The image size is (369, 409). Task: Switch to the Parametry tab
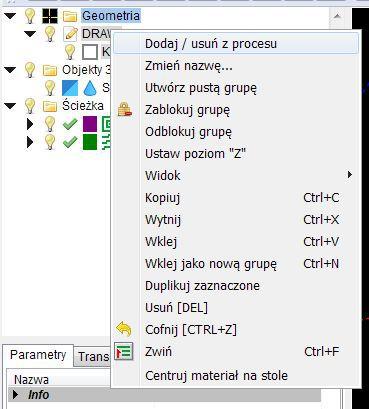point(38,355)
